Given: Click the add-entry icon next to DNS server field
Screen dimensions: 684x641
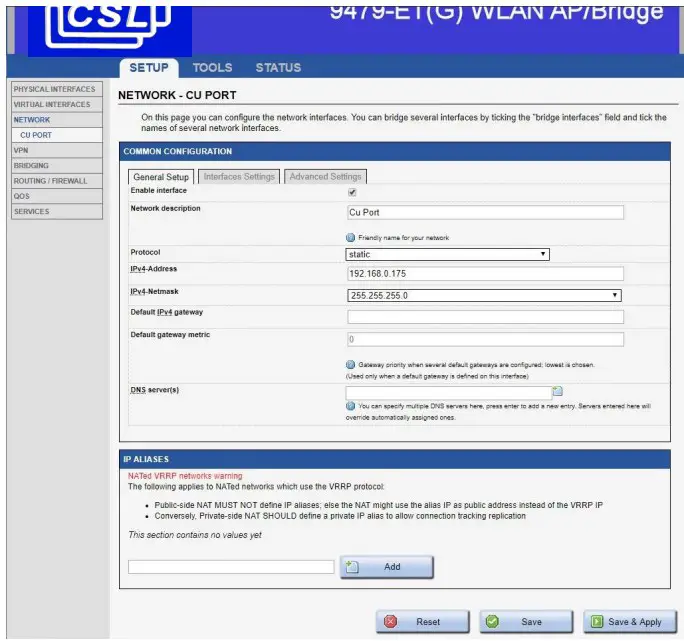Looking at the screenshot, I should (557, 391).
